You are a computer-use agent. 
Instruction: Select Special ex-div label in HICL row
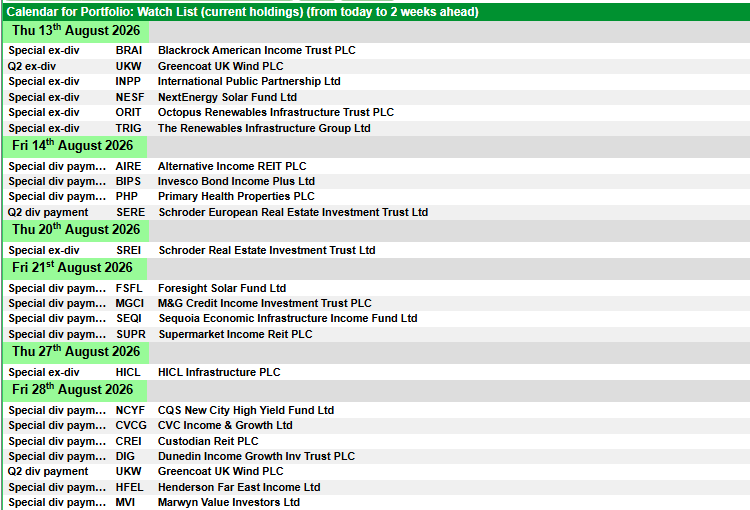(x=44, y=373)
